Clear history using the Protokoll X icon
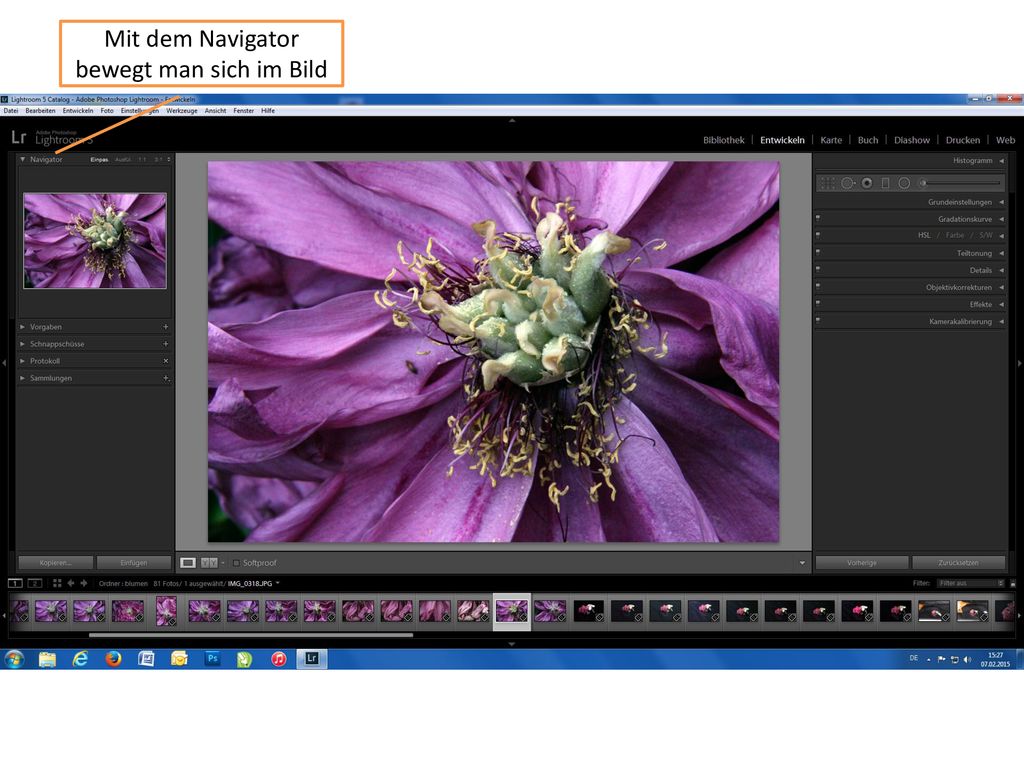 165,360
